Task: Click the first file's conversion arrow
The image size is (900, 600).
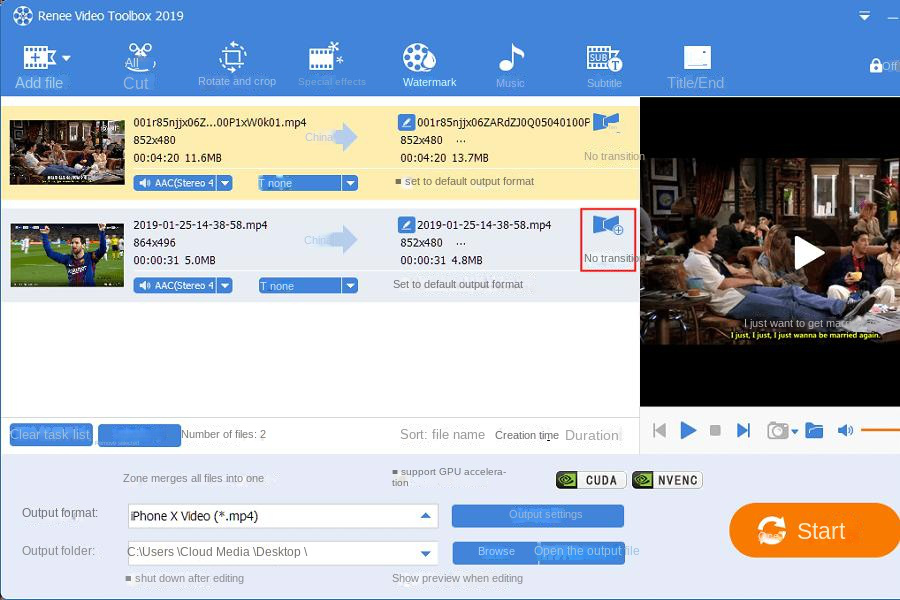Action: [345, 137]
